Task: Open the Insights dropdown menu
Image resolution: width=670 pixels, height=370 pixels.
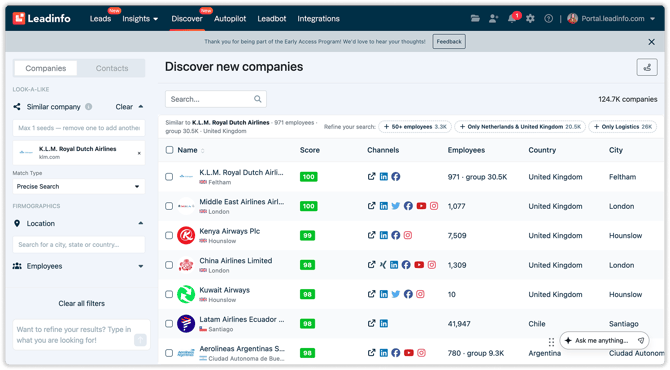Action: pyautogui.click(x=140, y=19)
